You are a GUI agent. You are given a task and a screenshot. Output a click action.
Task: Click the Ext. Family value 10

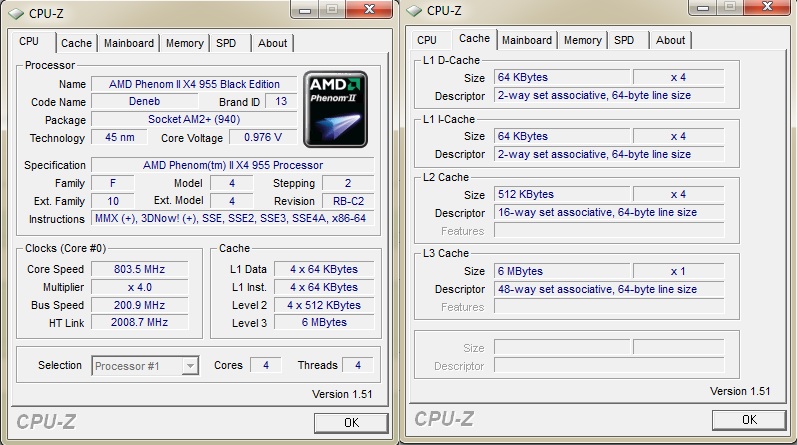point(113,201)
